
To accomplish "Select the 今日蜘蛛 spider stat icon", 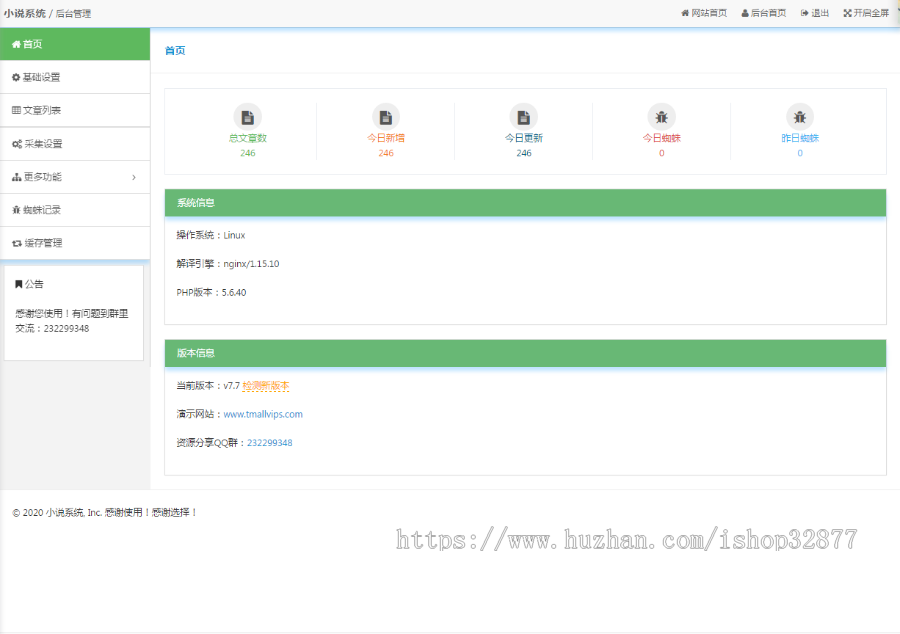I will coord(661,115).
